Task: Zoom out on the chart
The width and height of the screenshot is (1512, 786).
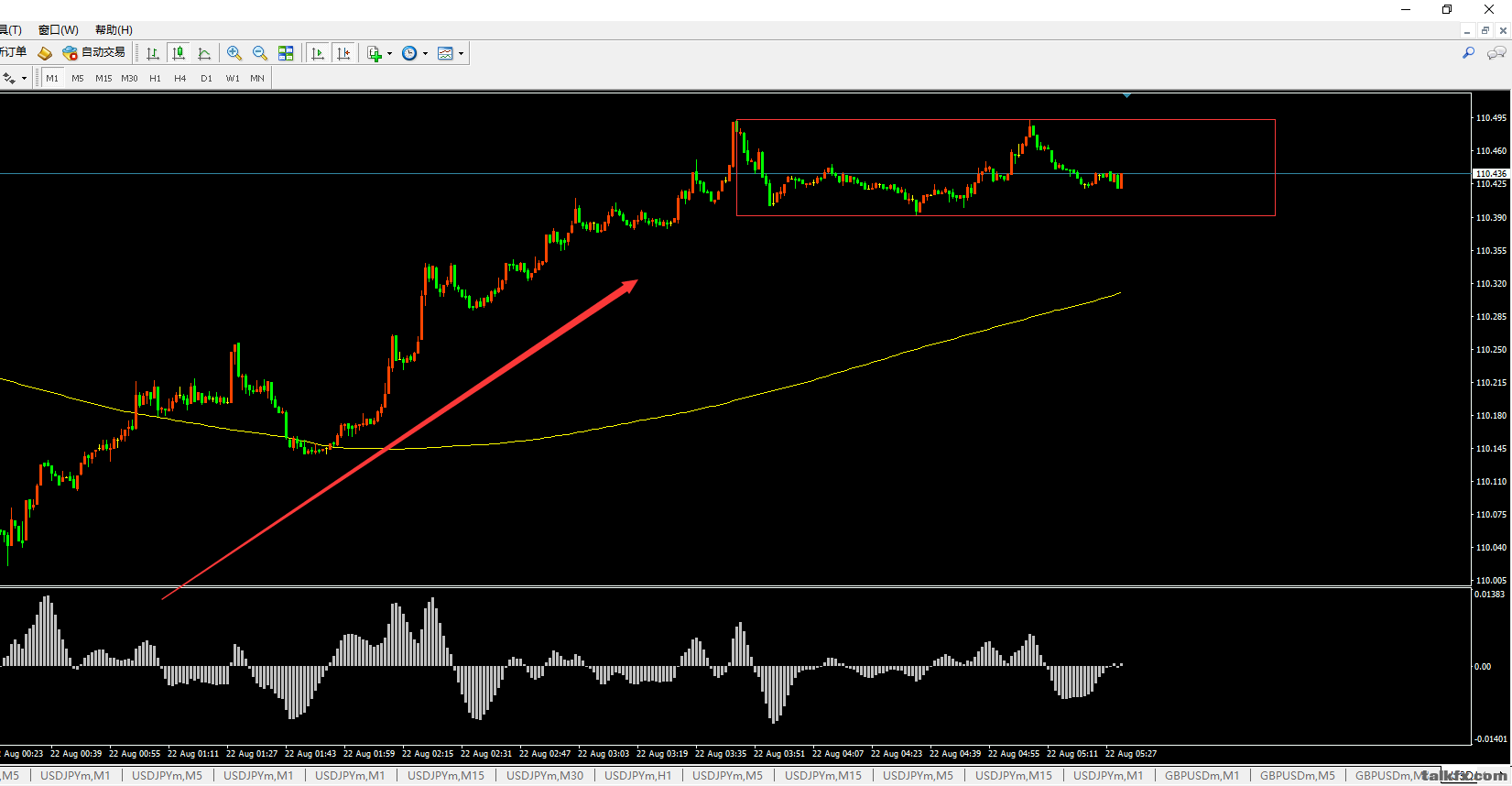Action: pos(260,53)
